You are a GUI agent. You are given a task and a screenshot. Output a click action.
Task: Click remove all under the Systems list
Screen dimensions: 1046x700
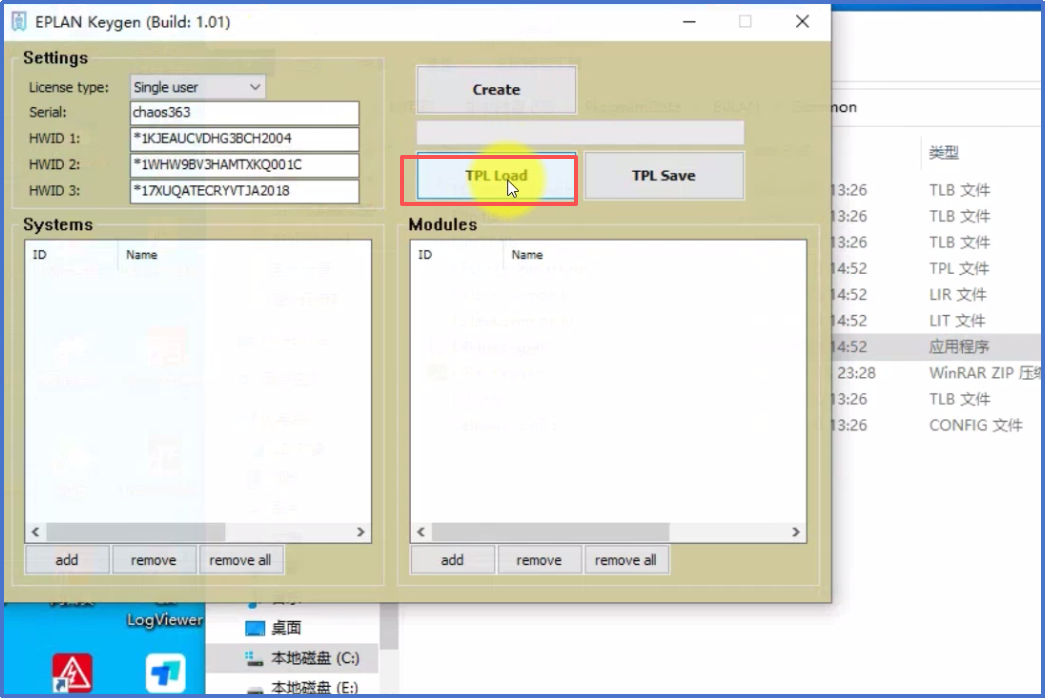[x=240, y=560]
